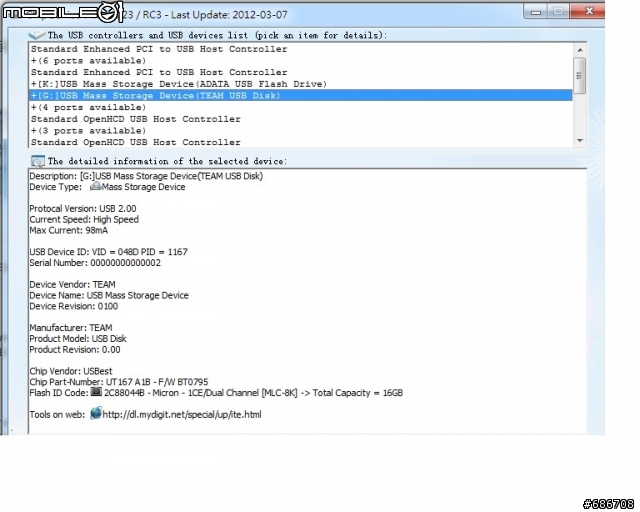Screen dimensions: 640x512
Task: Click the Device Name: USB Mass Storage Device line
Action: pyautogui.click(x=109, y=296)
